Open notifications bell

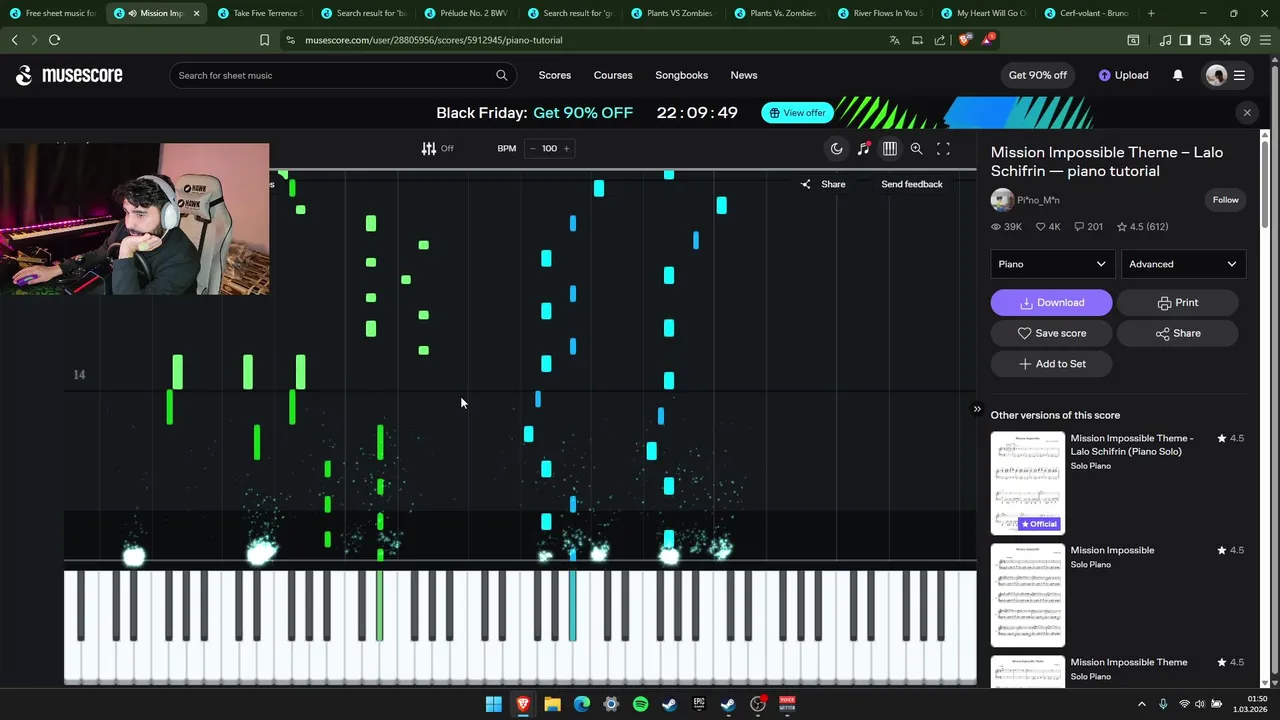1178,75
